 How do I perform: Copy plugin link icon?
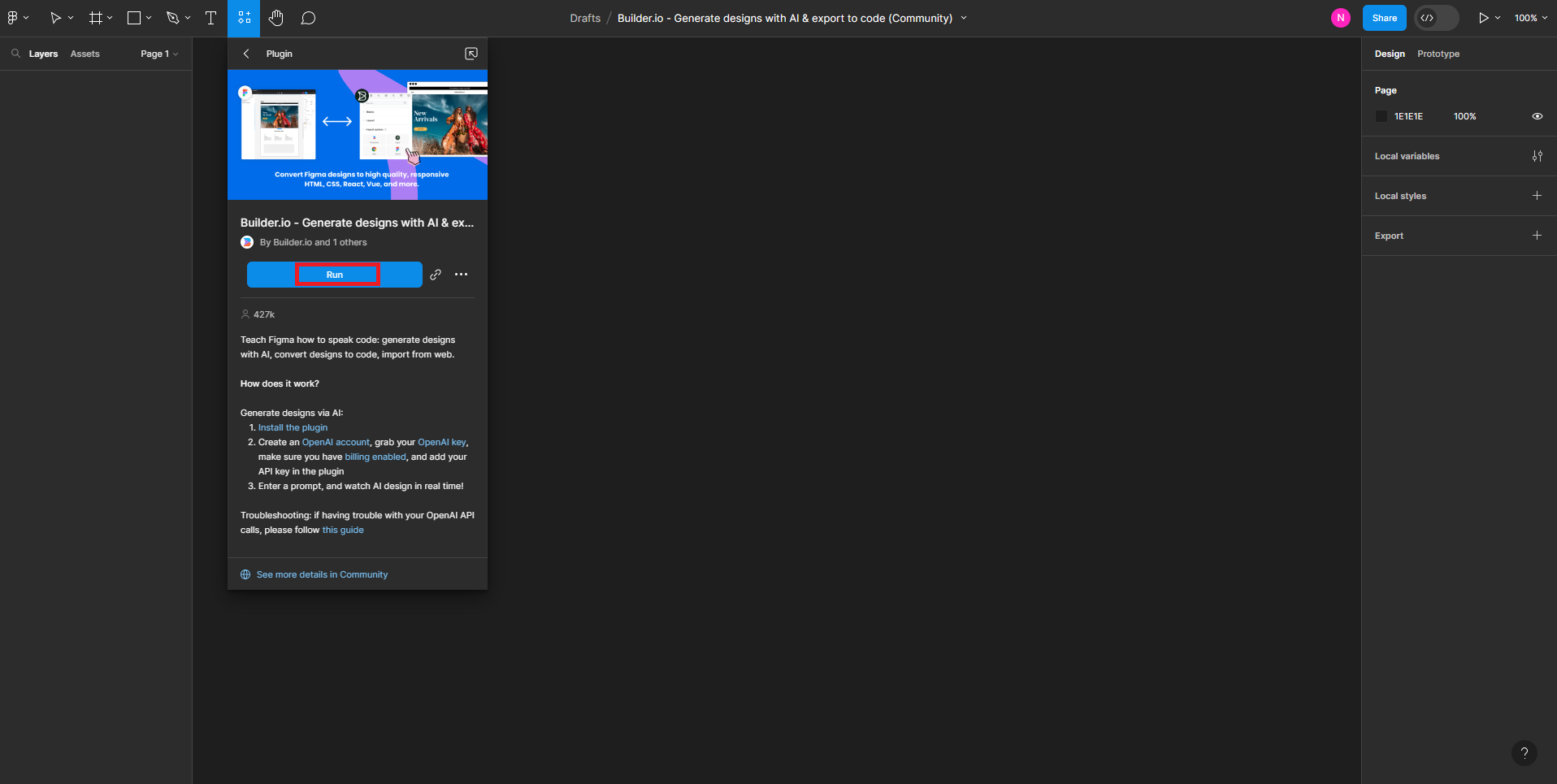pyautogui.click(x=436, y=275)
